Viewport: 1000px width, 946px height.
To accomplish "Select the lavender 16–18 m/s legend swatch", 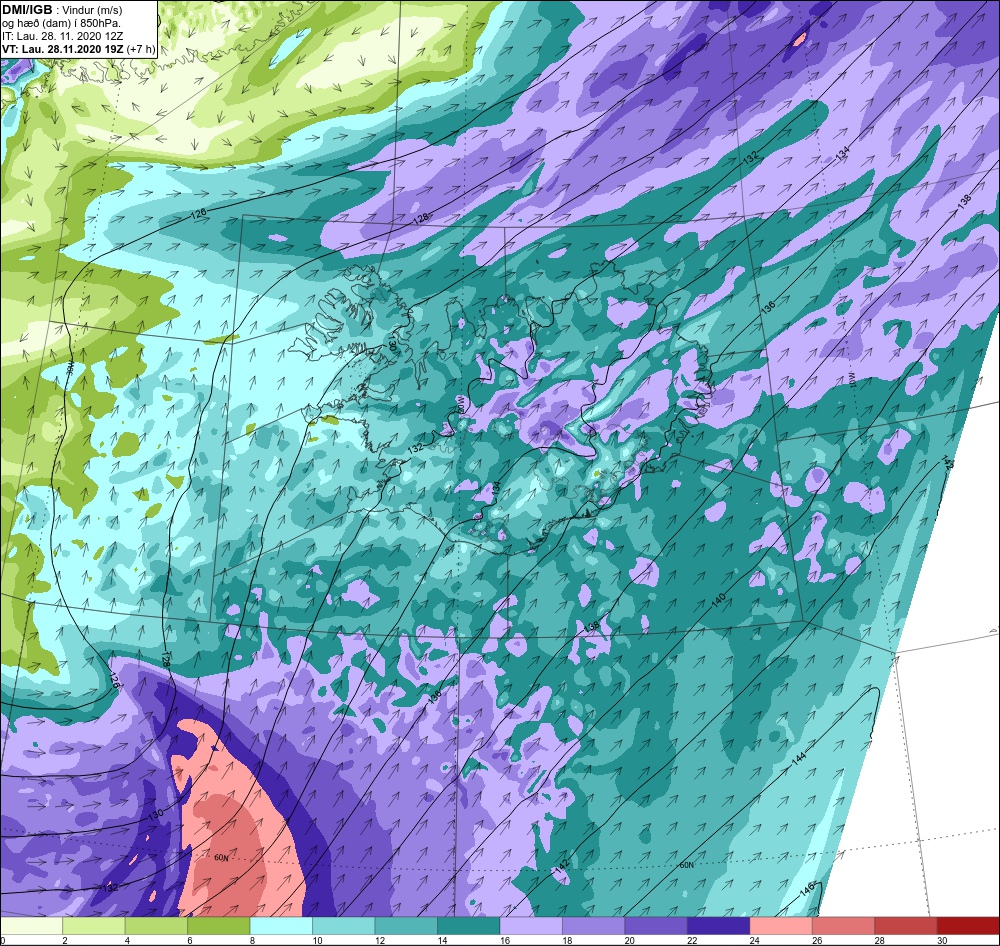I will [531, 926].
